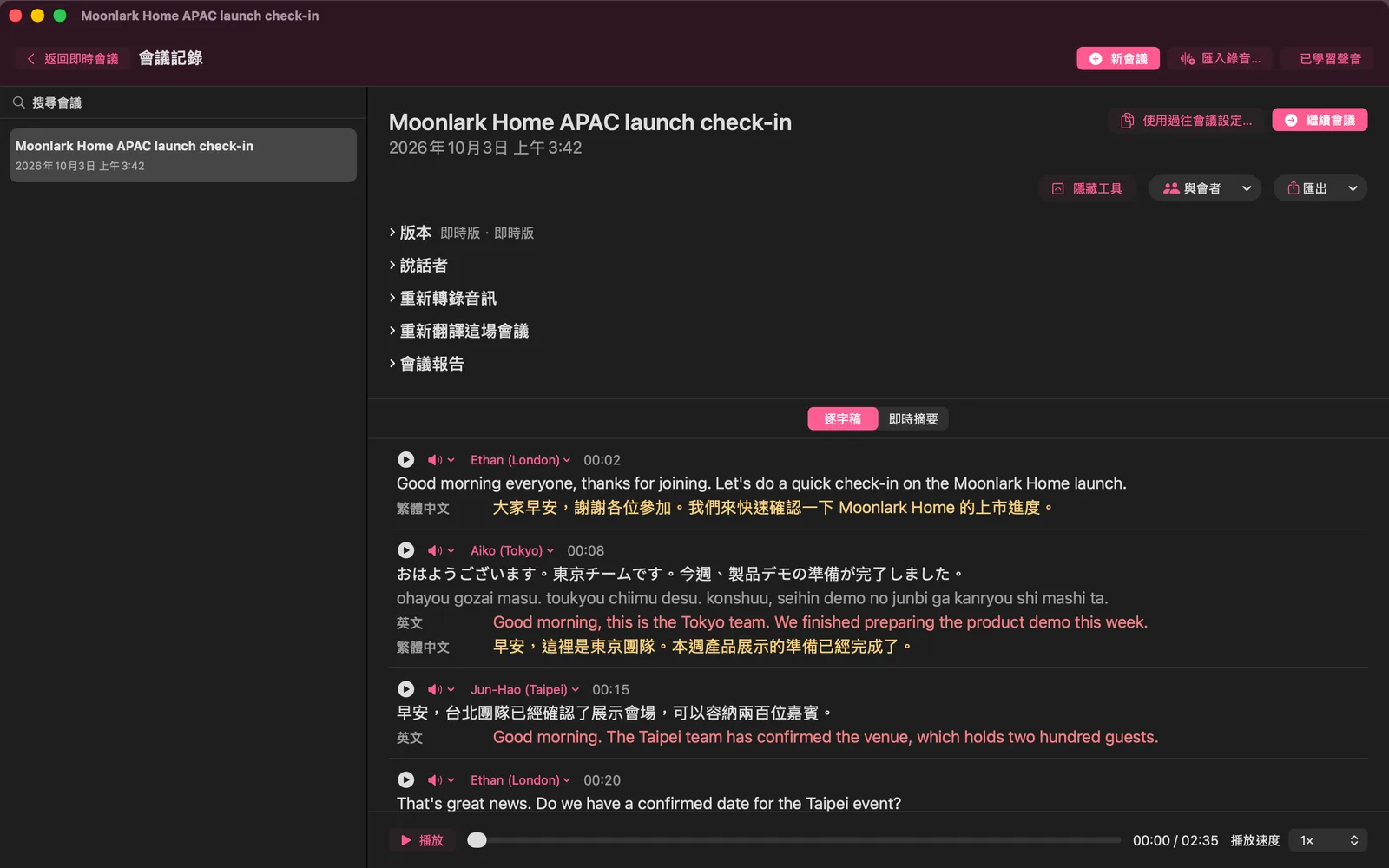The width and height of the screenshot is (1389, 868).
Task: Click 新會議 new meeting button
Action: click(x=1118, y=58)
